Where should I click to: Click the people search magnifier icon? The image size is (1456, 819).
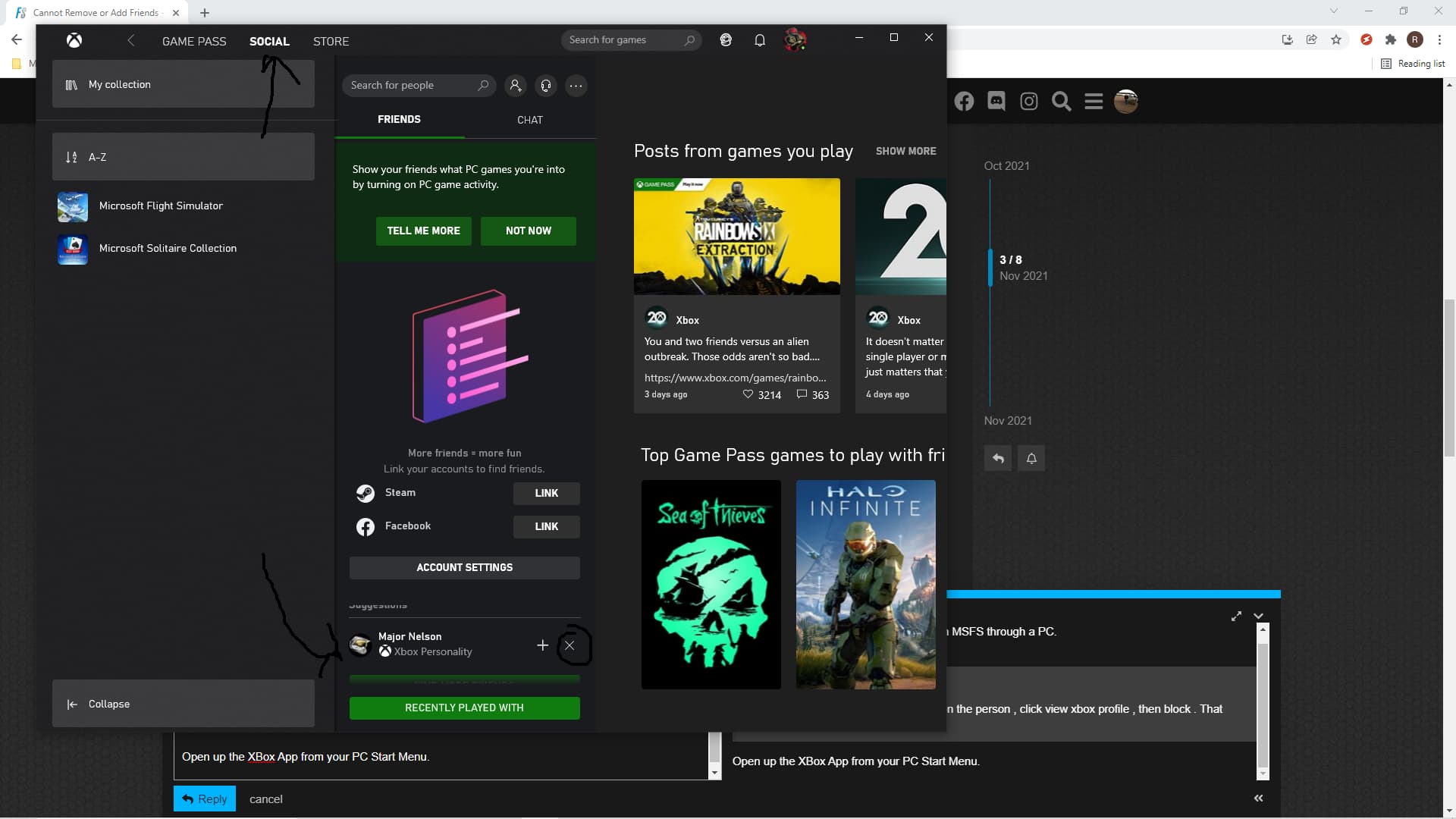(x=483, y=85)
